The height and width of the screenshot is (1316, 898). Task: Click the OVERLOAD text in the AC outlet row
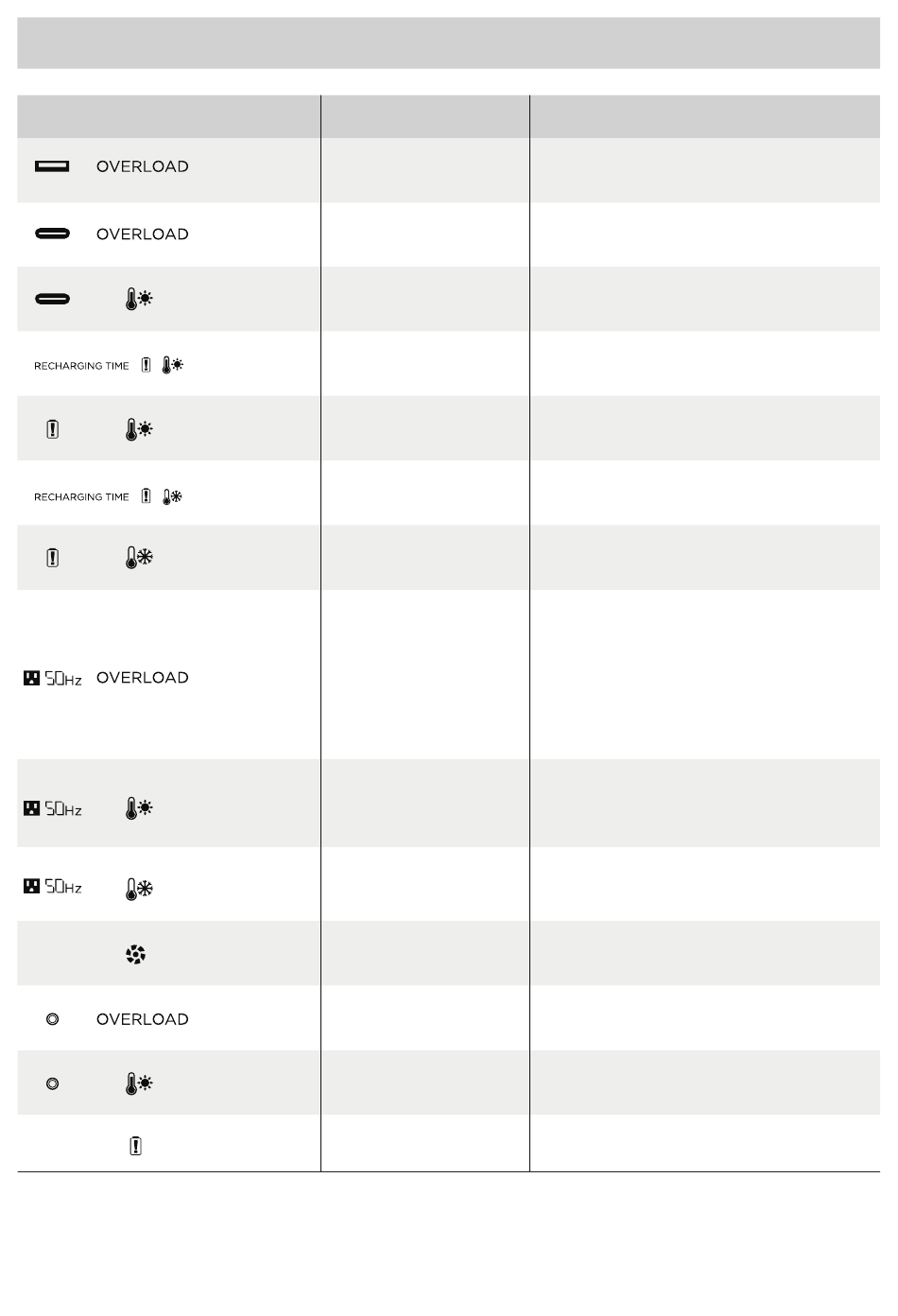(143, 678)
